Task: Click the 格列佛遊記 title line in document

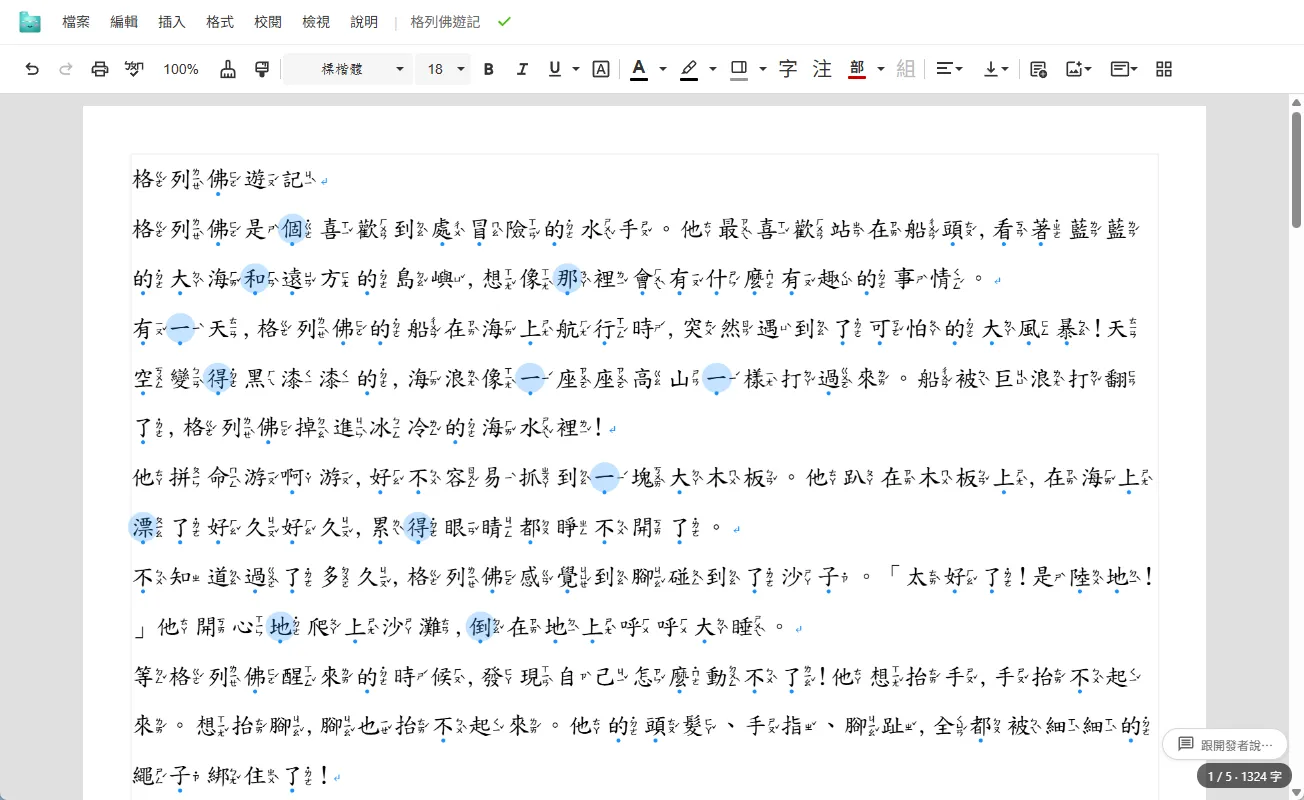Action: coord(224,180)
